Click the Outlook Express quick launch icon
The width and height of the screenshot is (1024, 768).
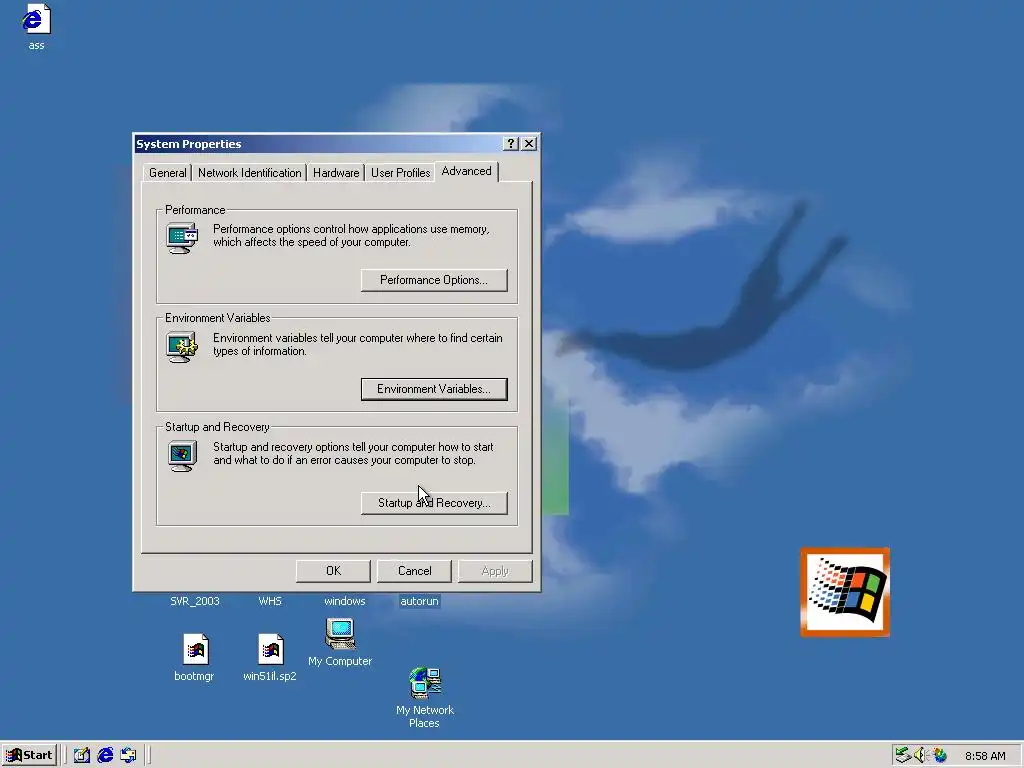(x=129, y=755)
